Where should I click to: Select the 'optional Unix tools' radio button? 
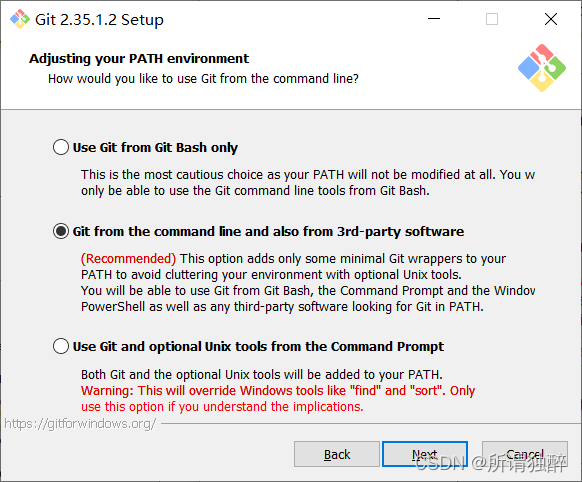[61, 346]
